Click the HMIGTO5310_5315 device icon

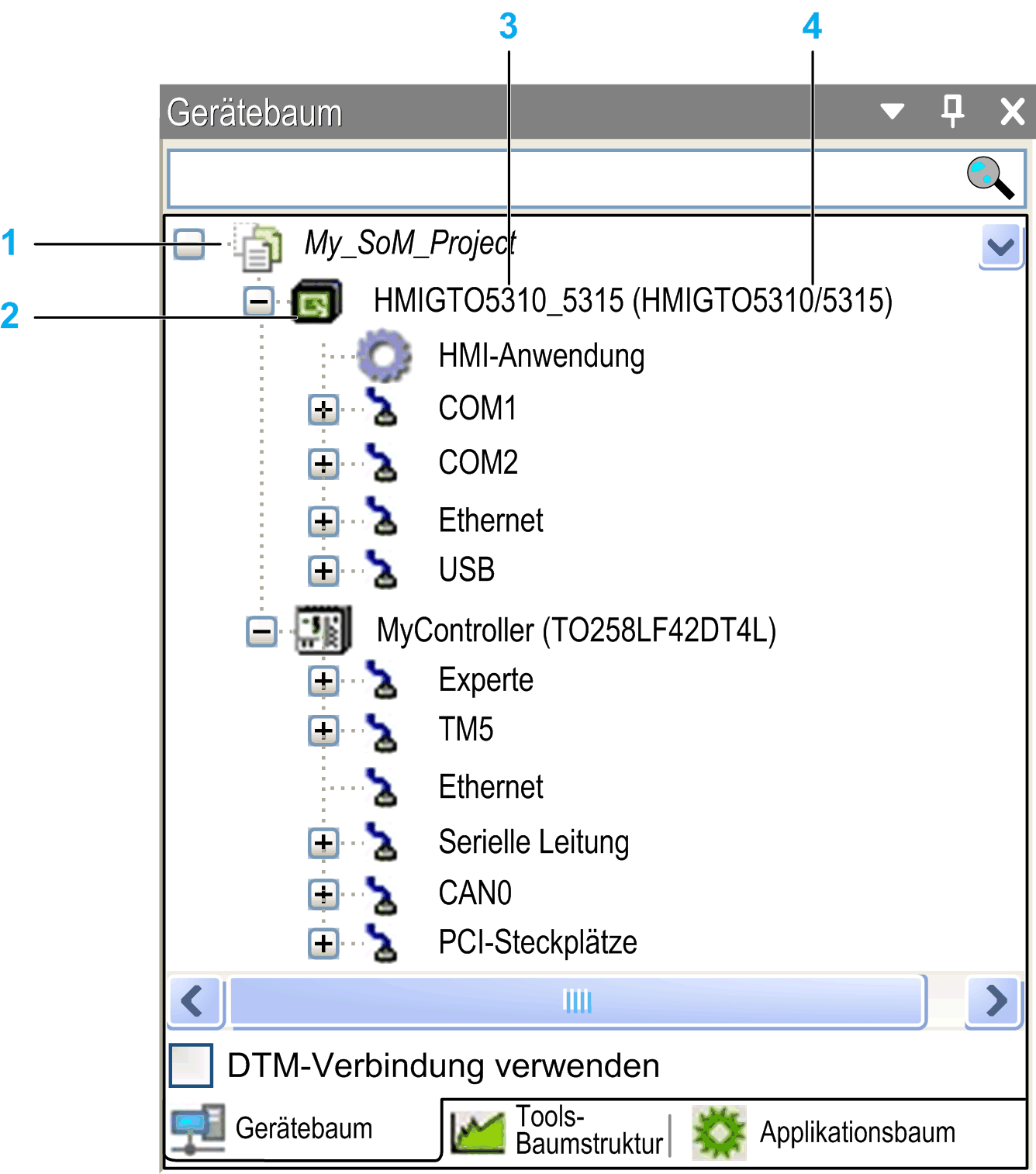point(316,302)
